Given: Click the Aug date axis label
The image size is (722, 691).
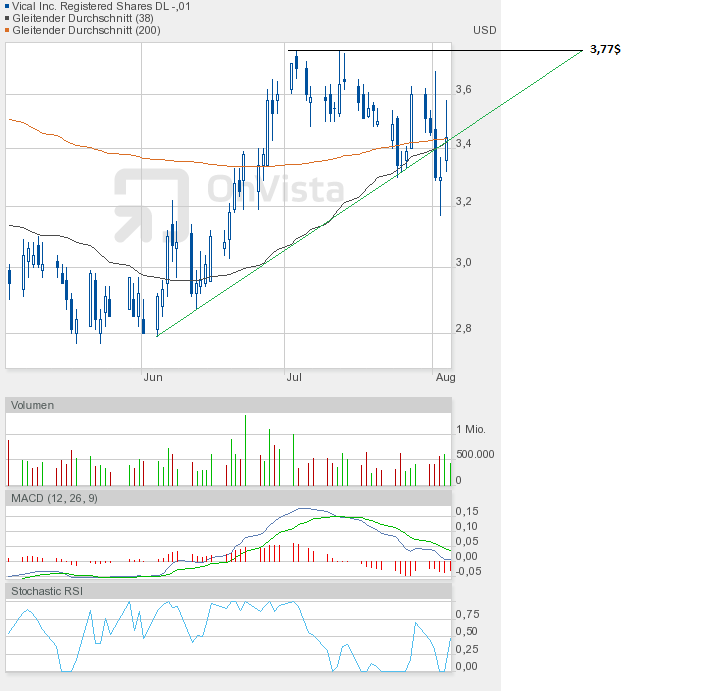Looking at the screenshot, I should coord(446,377).
